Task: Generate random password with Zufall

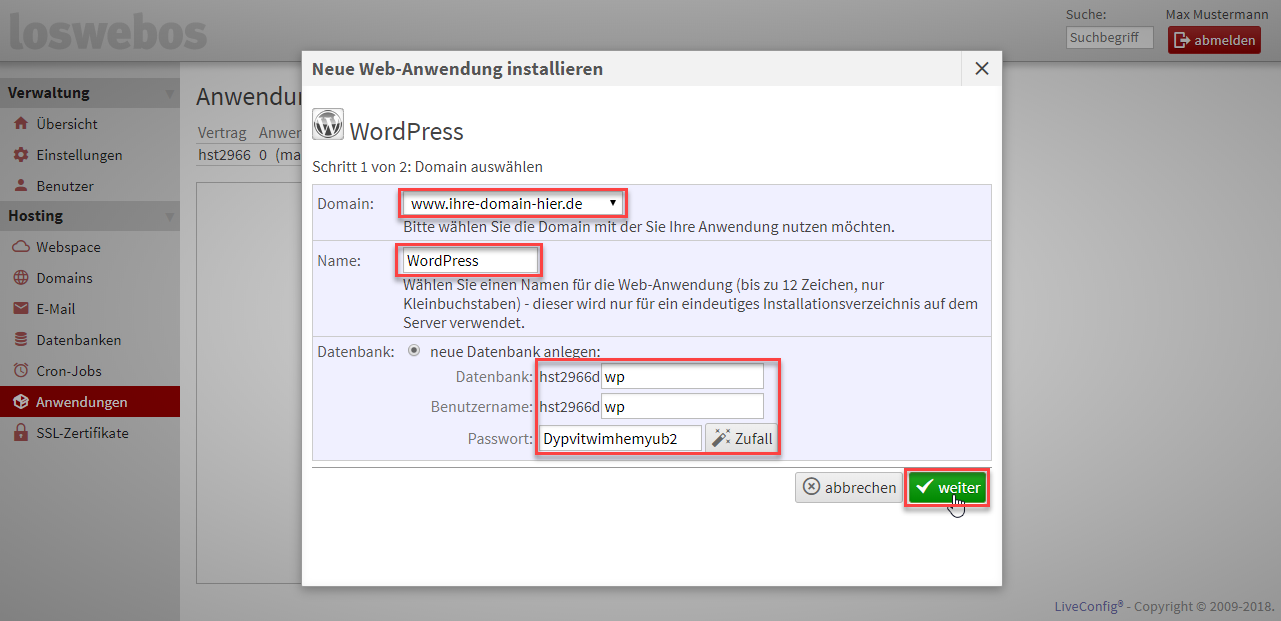Action: (741, 439)
